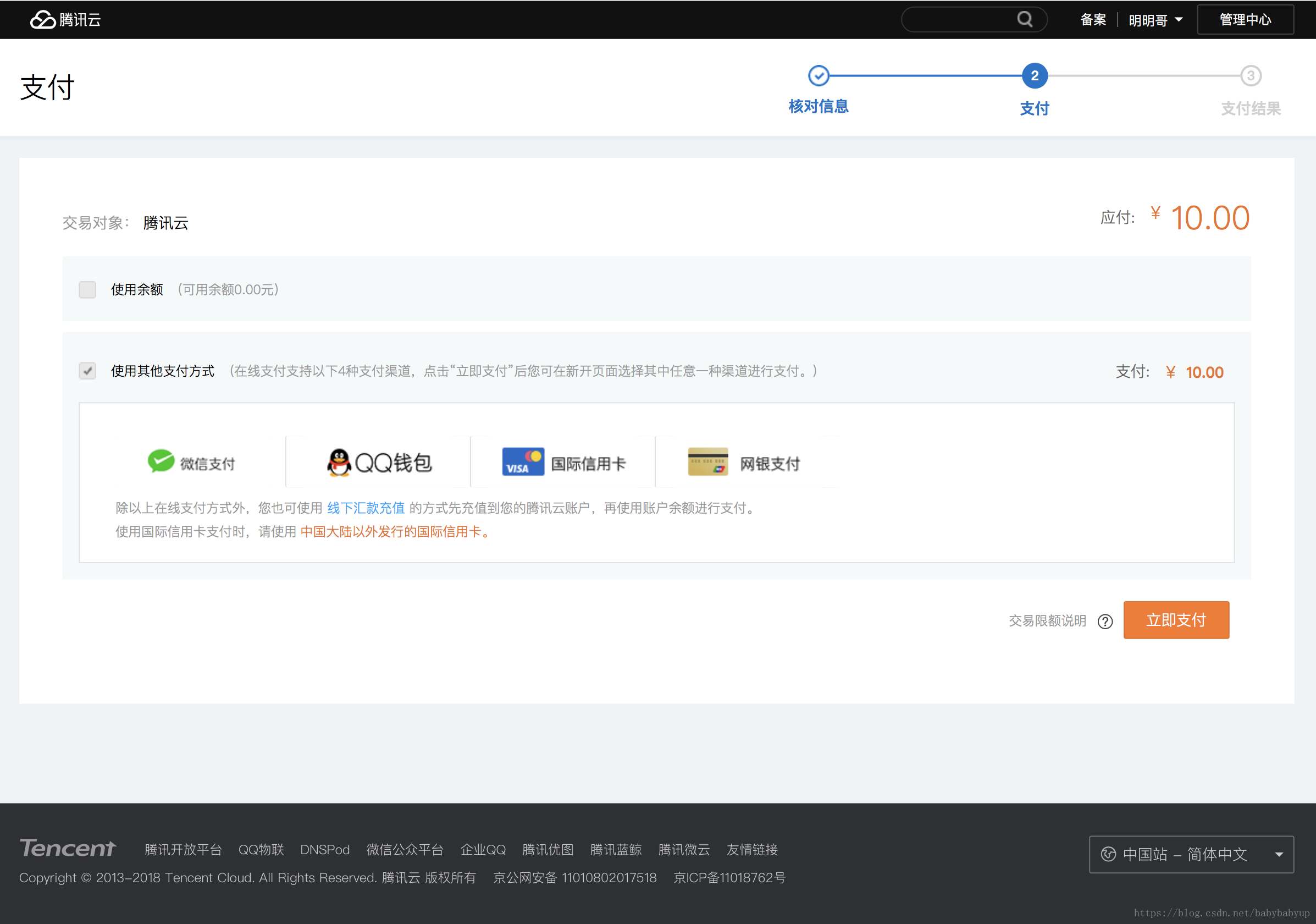Screen dimensions: 1316x924
Task: Choose the QQ Wallet penguin icon
Action: 339,463
